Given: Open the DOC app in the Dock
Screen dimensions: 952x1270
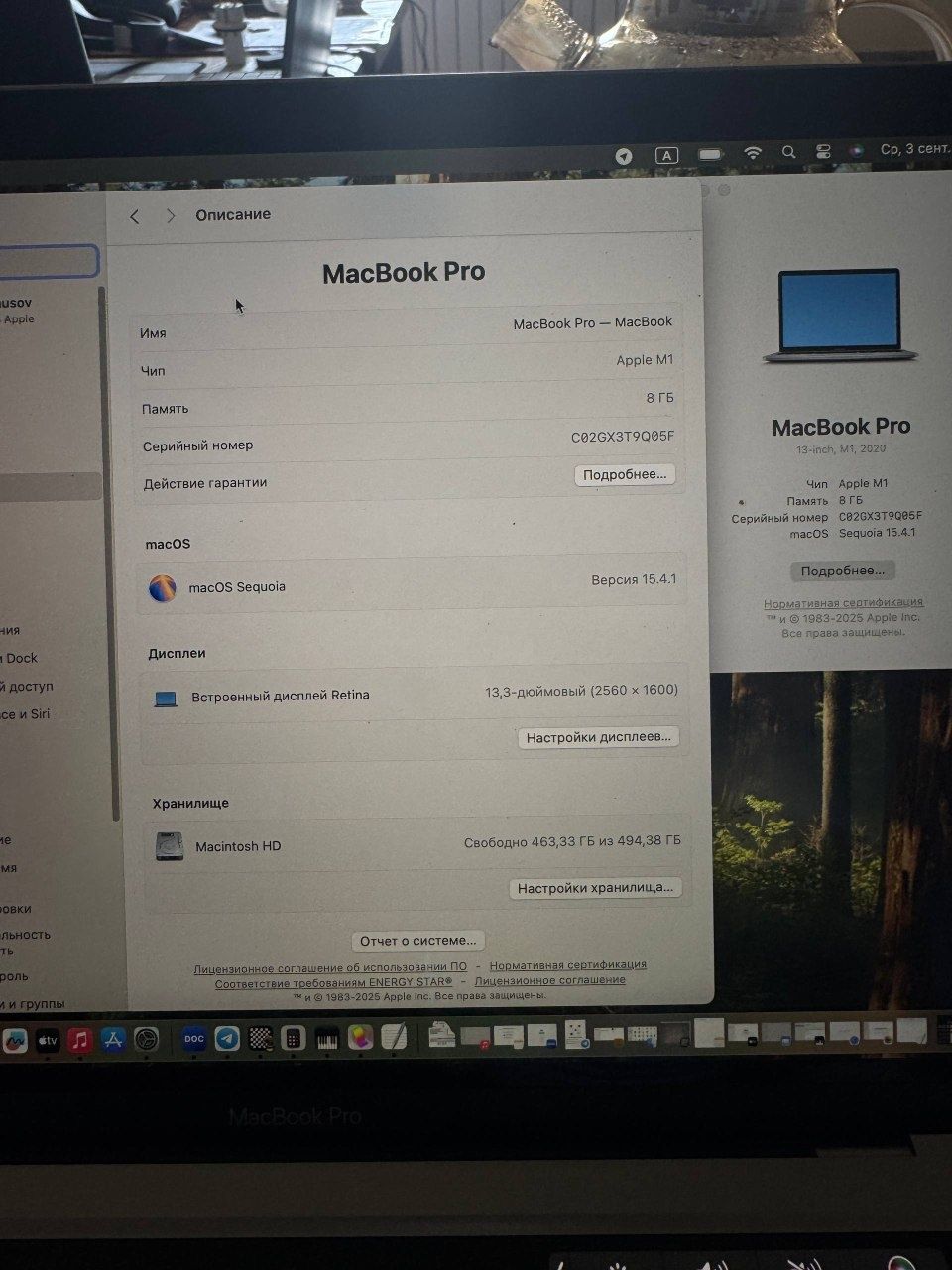Looking at the screenshot, I should coord(194,1039).
